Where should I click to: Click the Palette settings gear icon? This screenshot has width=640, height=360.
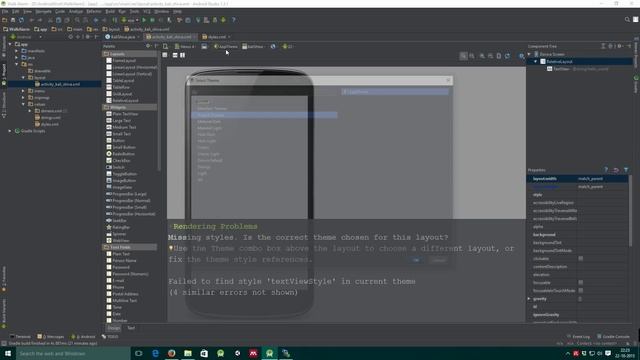click(148, 46)
